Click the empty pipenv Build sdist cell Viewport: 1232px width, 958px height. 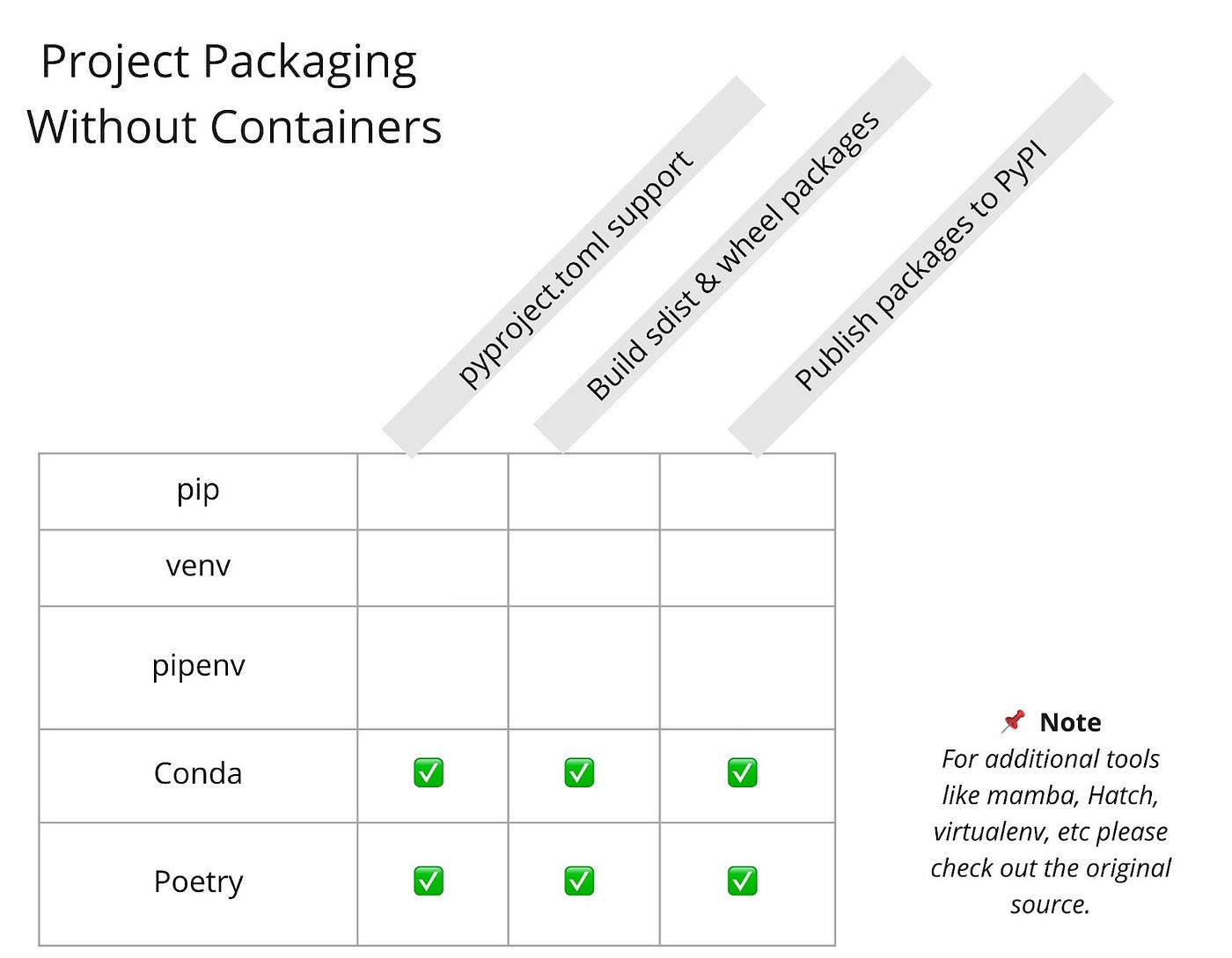click(583, 667)
